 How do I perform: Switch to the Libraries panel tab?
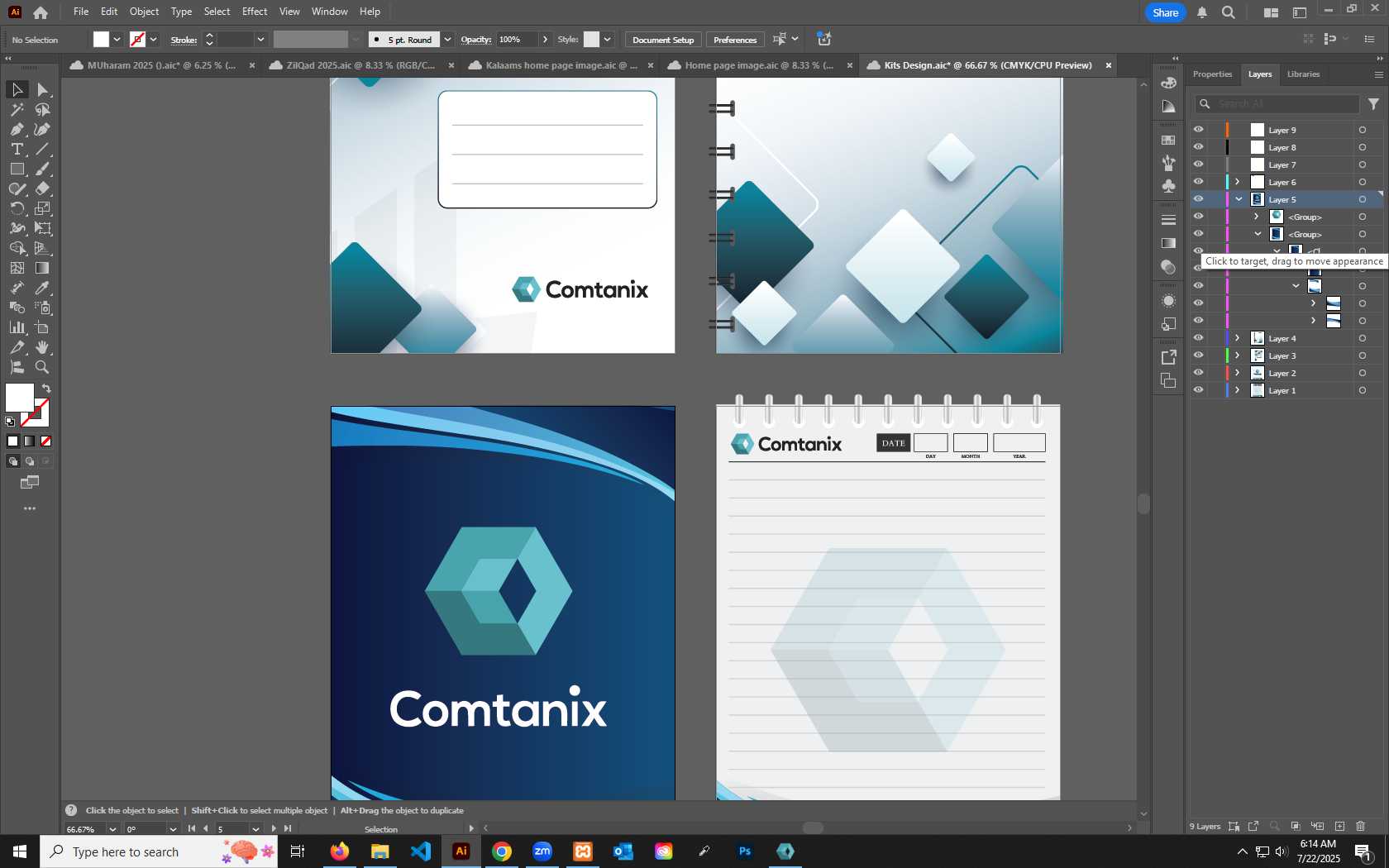tap(1303, 74)
